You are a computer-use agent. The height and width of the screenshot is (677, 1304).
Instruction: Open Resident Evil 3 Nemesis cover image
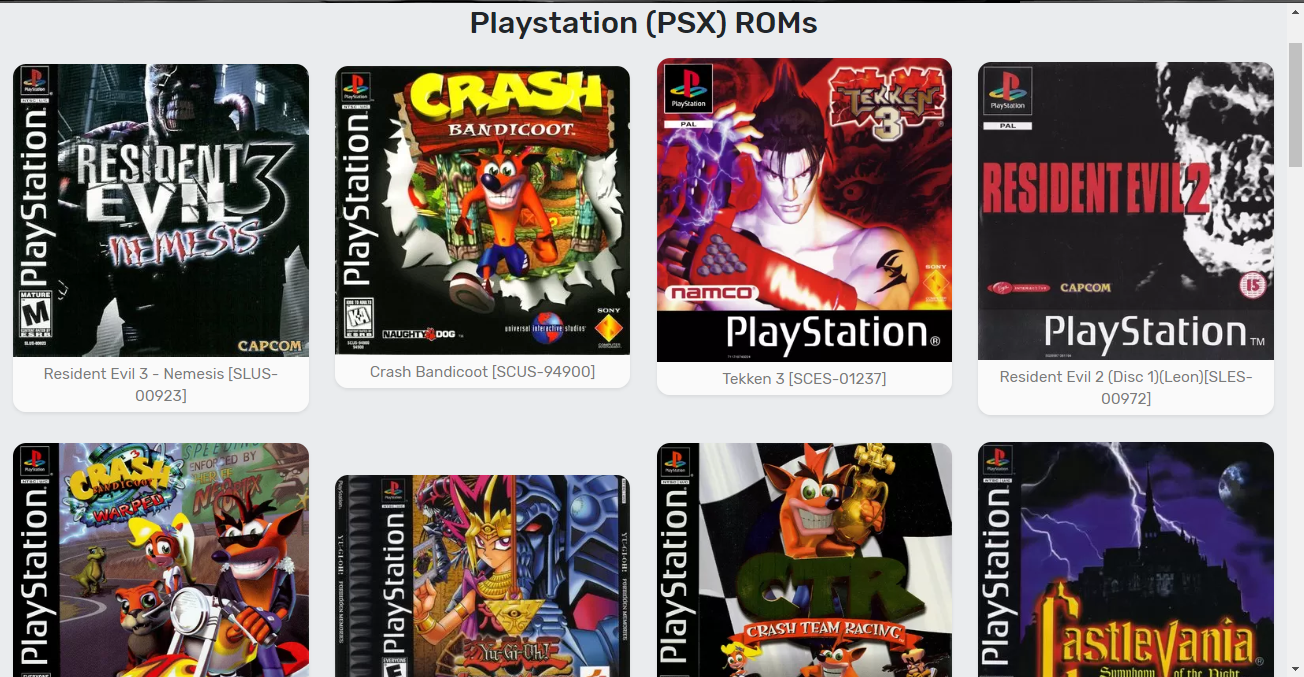[x=161, y=210]
